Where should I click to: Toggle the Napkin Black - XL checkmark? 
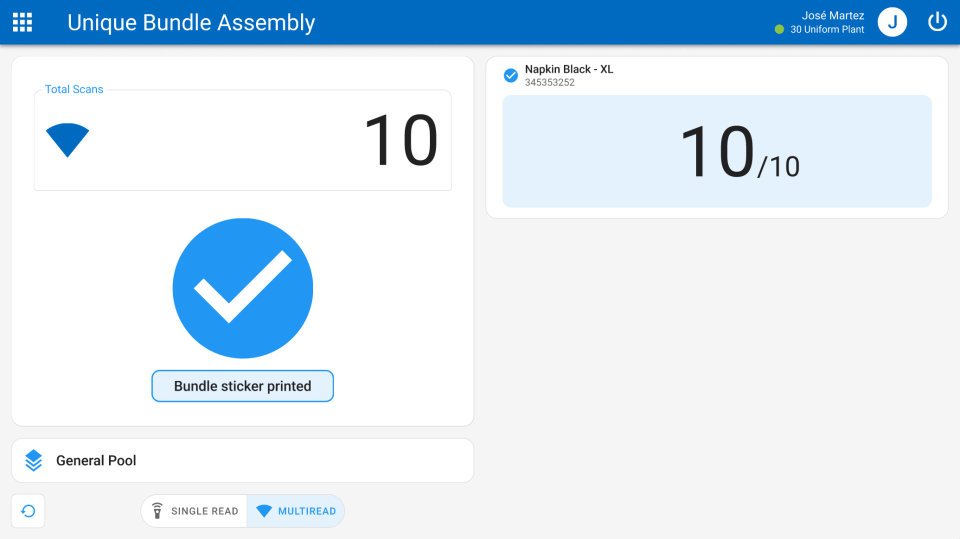(511, 75)
